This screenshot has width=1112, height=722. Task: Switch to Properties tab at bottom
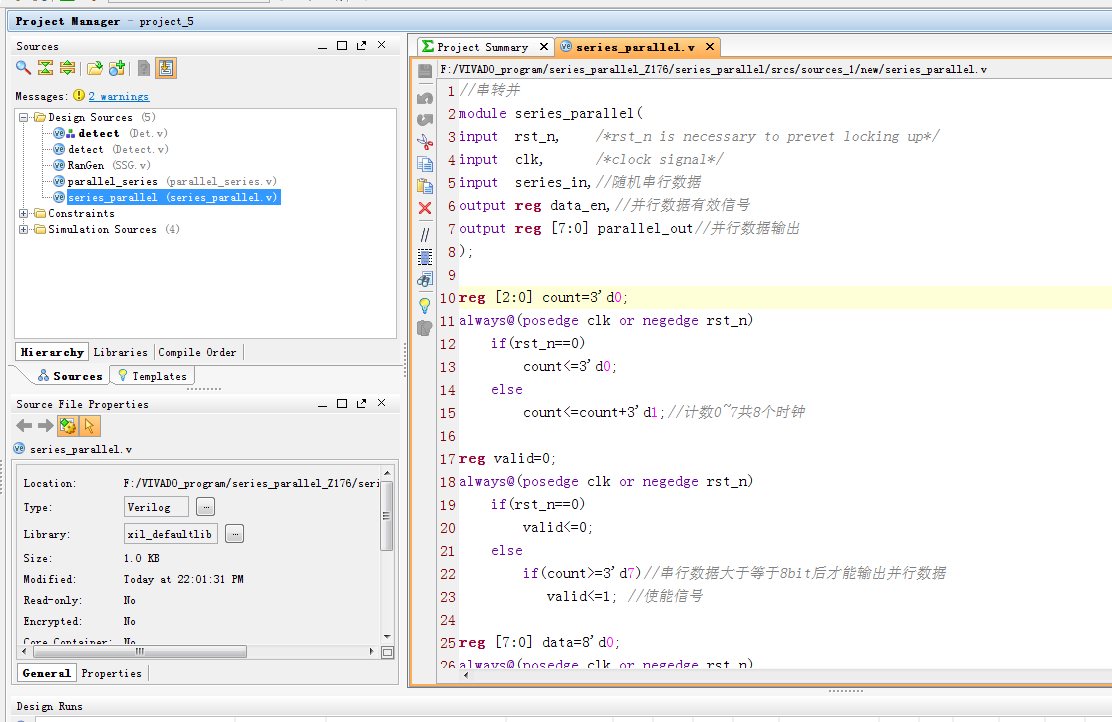coord(111,673)
